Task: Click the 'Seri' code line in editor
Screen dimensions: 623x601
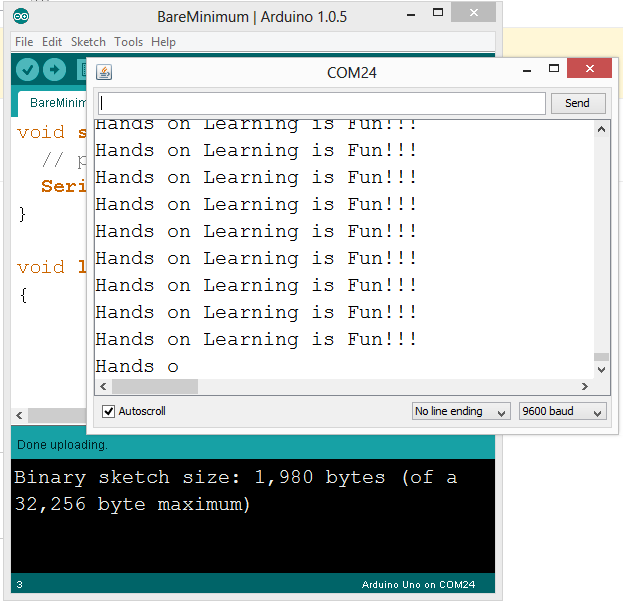Action: [x=64, y=186]
